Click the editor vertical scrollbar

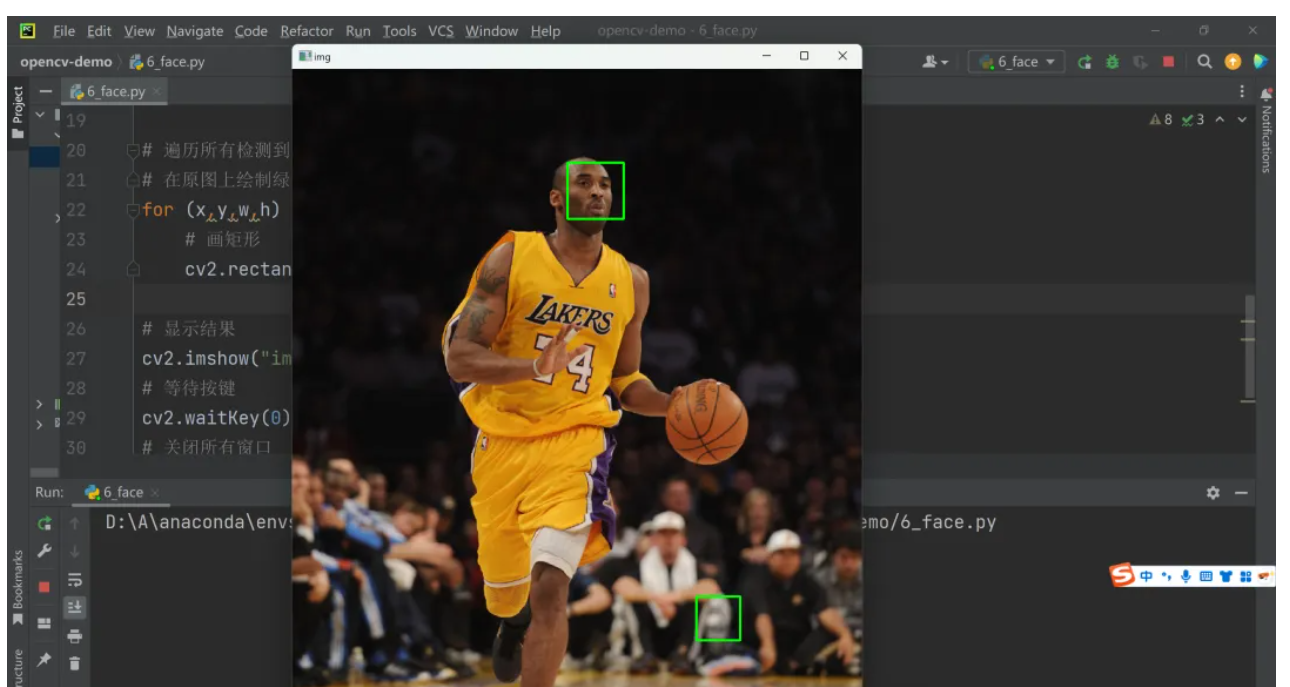(1248, 348)
